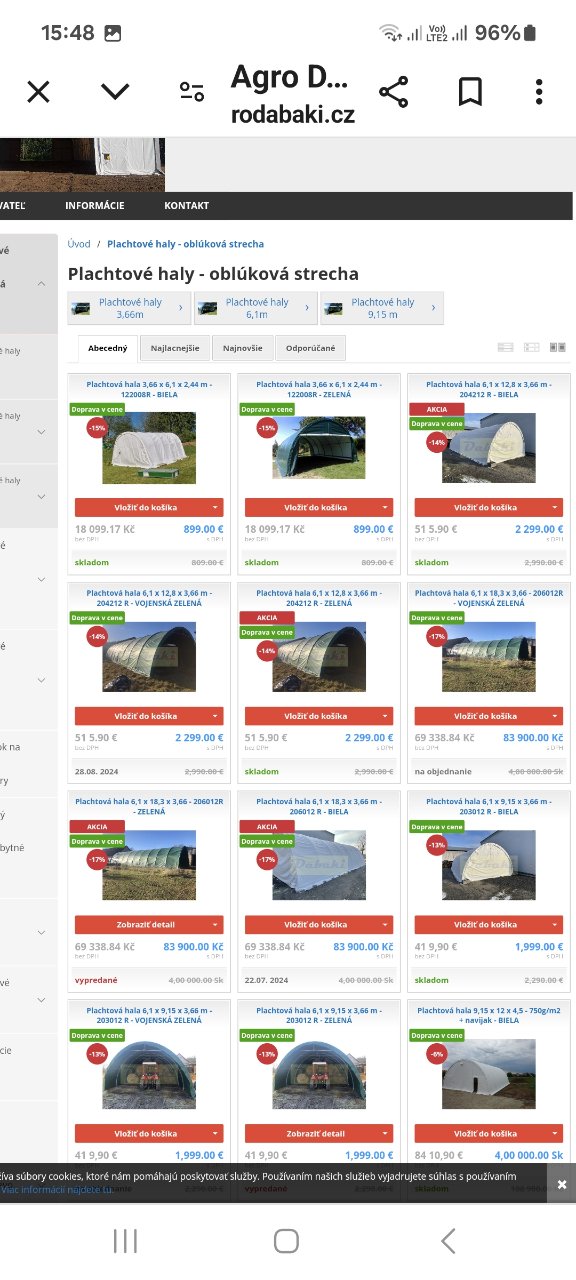
Task: Tap the share icon in browser bar
Action: [394, 92]
